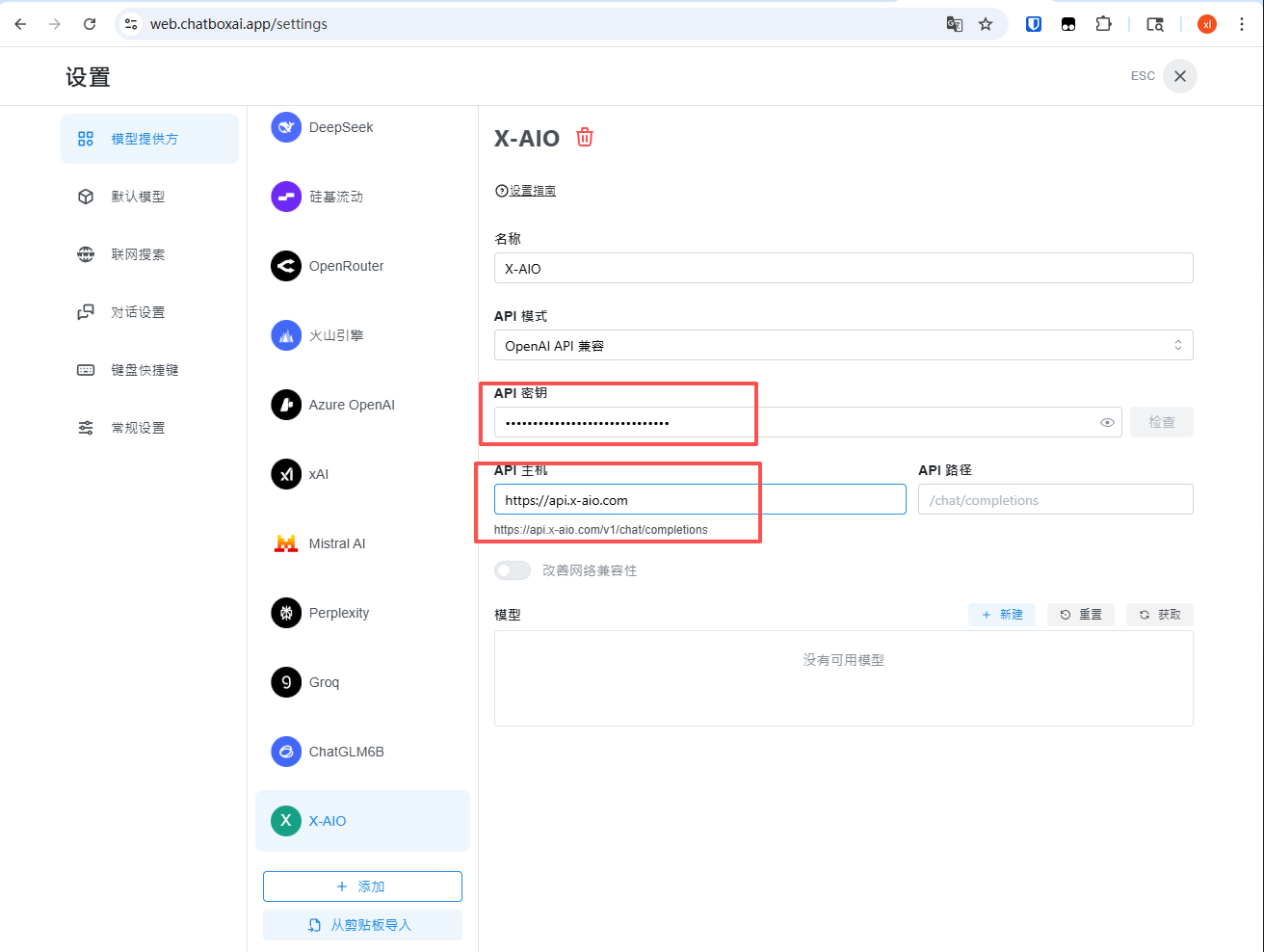Image resolution: width=1264 pixels, height=952 pixels.
Task: Open the 联网搜索 settings tab
Action: coord(149,254)
